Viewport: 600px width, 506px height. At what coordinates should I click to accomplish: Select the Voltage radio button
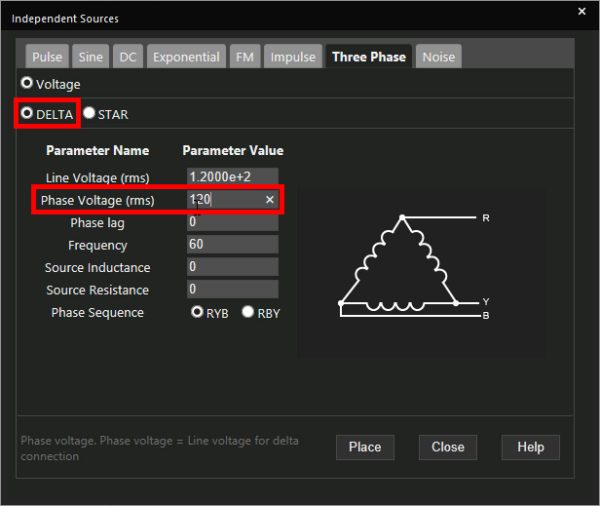pos(27,83)
